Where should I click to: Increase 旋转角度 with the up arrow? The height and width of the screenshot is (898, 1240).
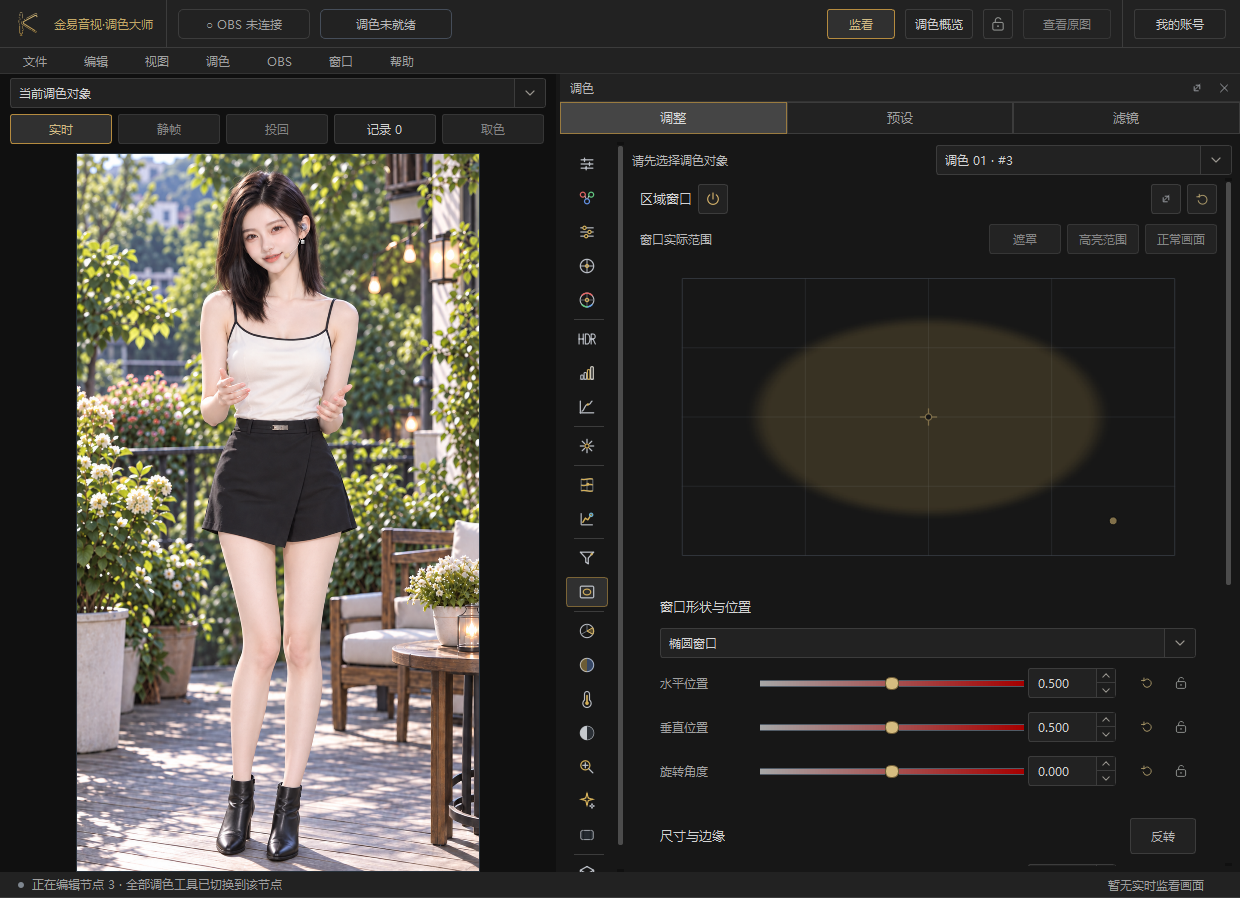coord(1106,765)
